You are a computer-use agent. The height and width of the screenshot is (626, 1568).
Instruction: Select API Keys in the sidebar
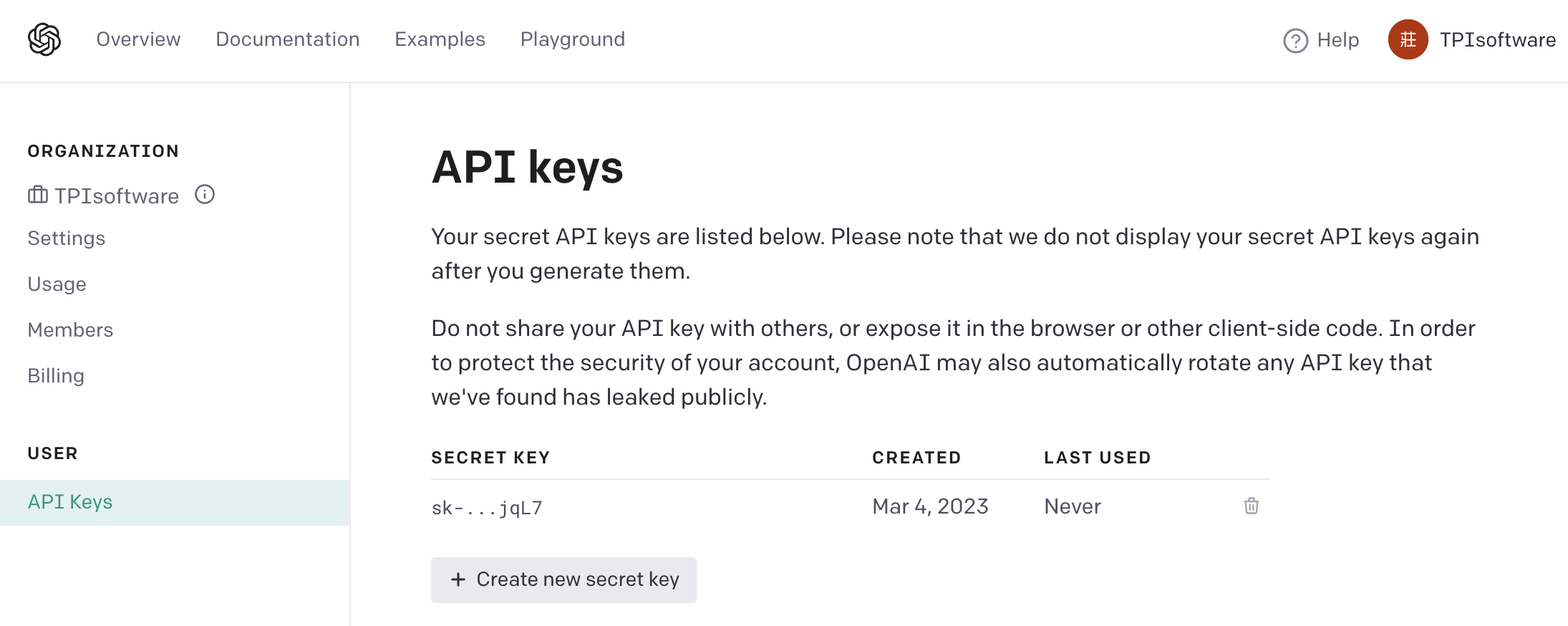70,502
